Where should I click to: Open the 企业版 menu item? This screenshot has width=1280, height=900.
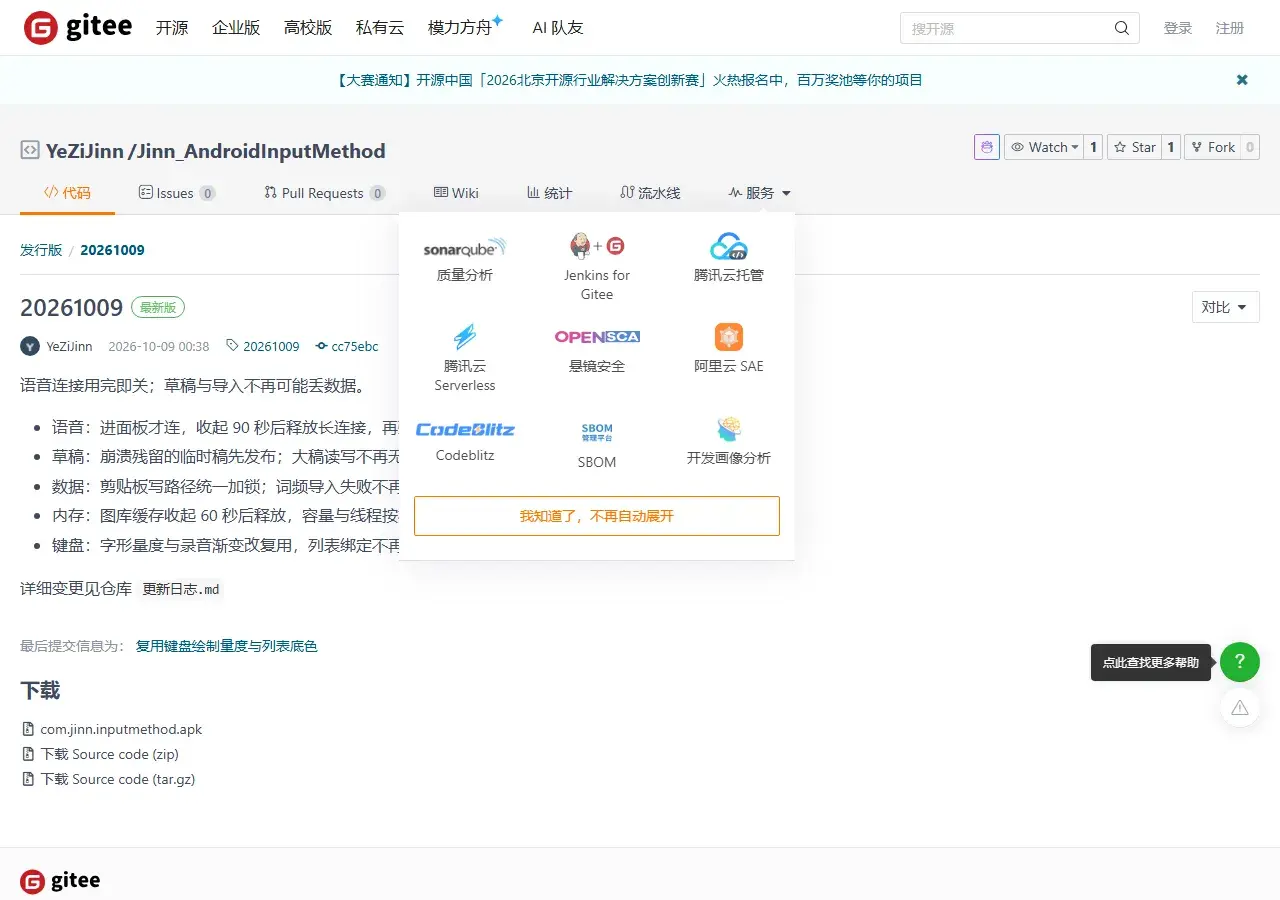pos(236,28)
